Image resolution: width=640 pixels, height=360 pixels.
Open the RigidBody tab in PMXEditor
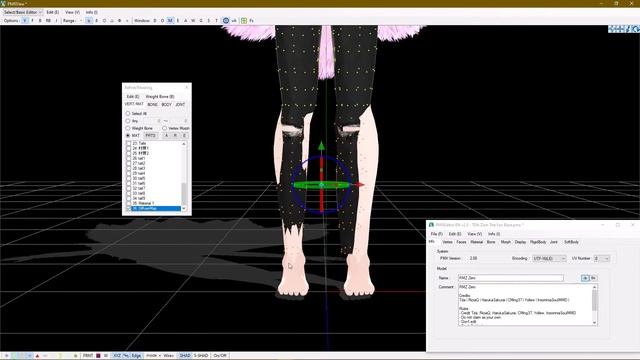pyautogui.click(x=538, y=242)
